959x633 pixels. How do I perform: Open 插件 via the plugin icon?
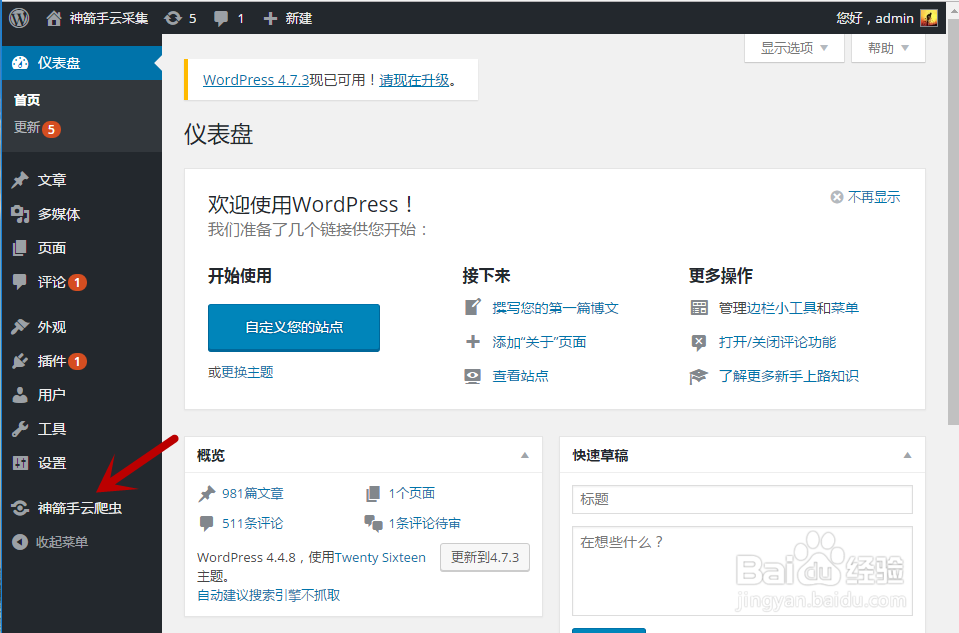pos(22,359)
